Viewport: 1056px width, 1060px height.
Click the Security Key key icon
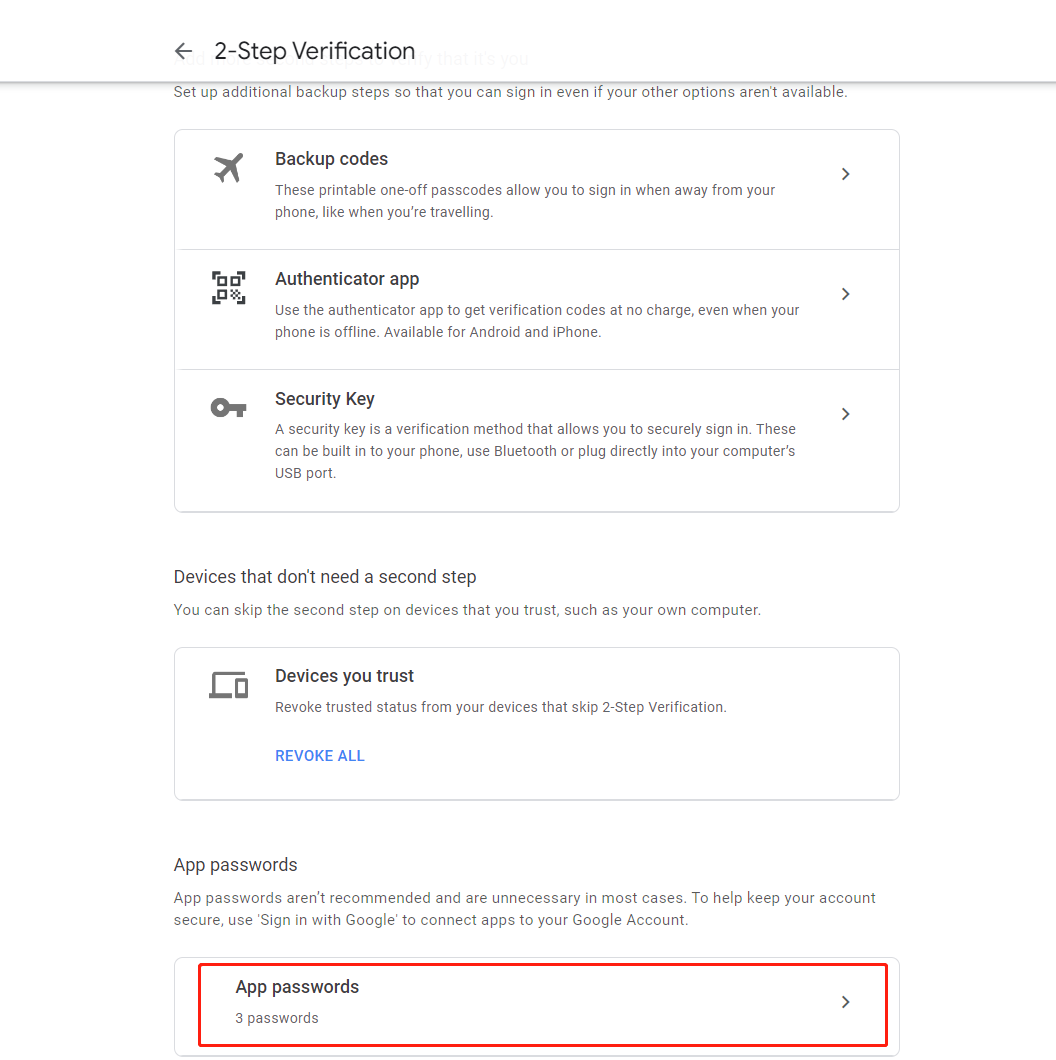pos(229,408)
